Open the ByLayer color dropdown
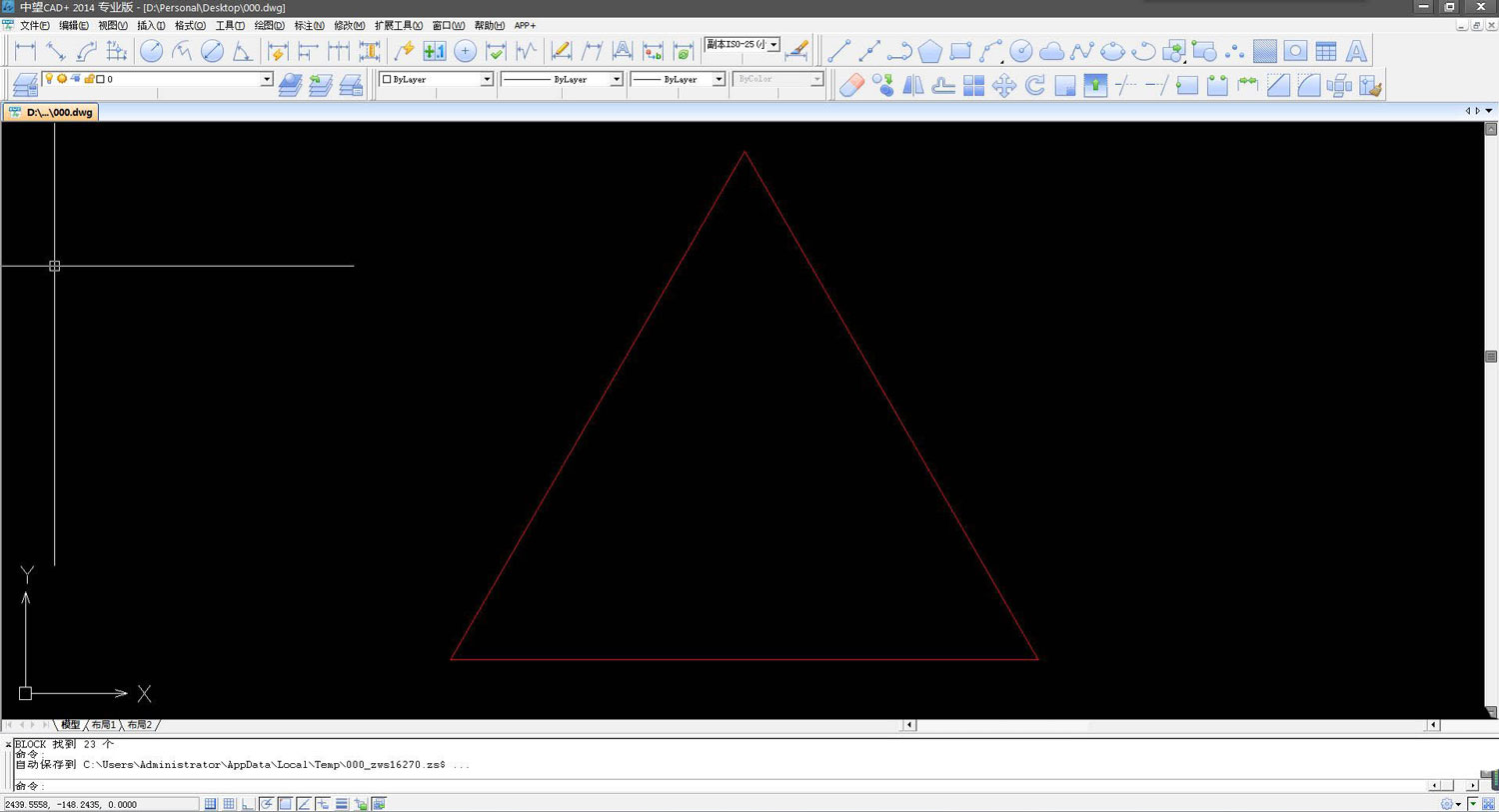 tap(487, 79)
